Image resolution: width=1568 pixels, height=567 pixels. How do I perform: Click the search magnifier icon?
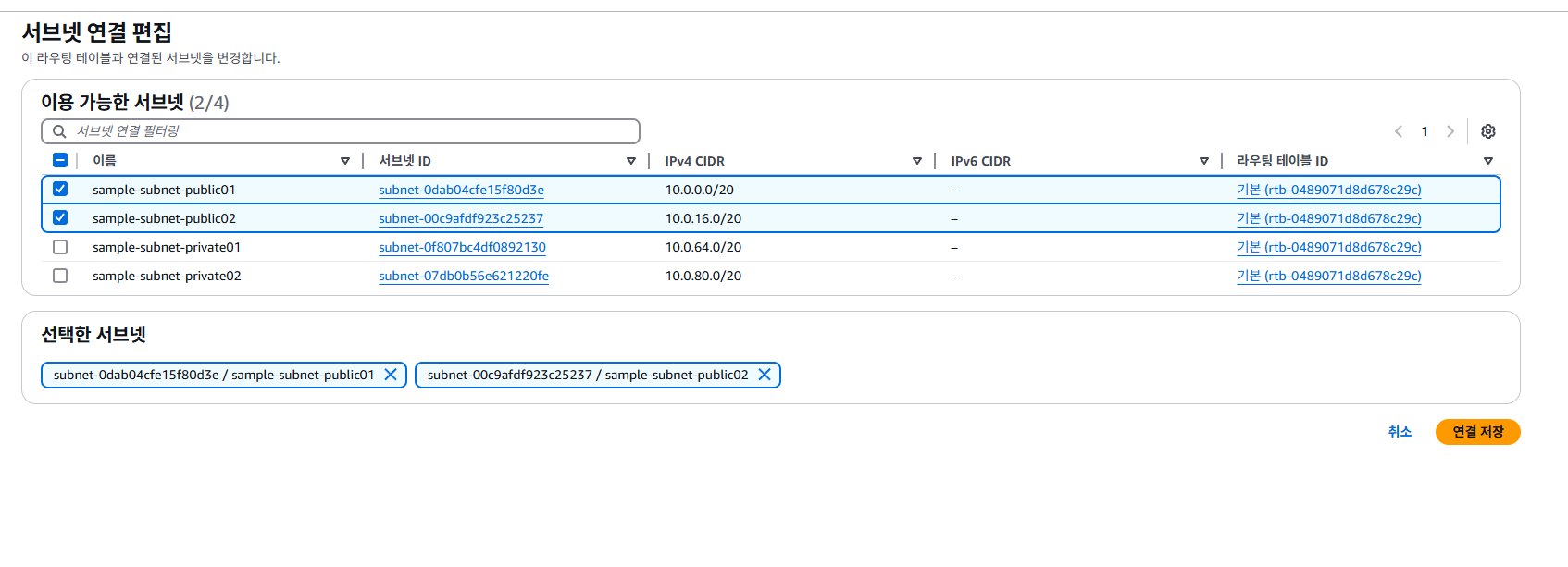(59, 131)
